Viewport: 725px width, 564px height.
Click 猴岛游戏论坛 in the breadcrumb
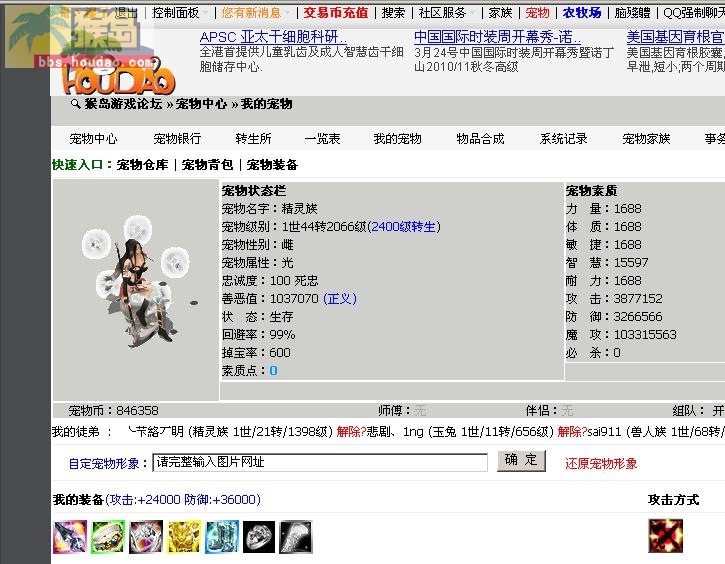point(123,104)
